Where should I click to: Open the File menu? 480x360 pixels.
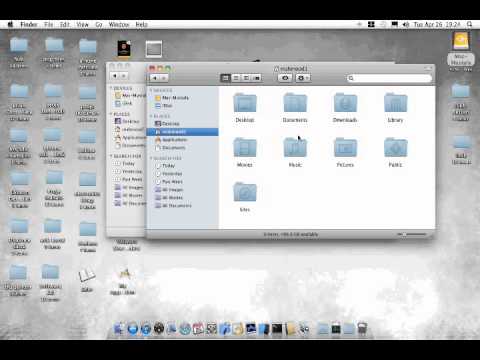(49, 24)
